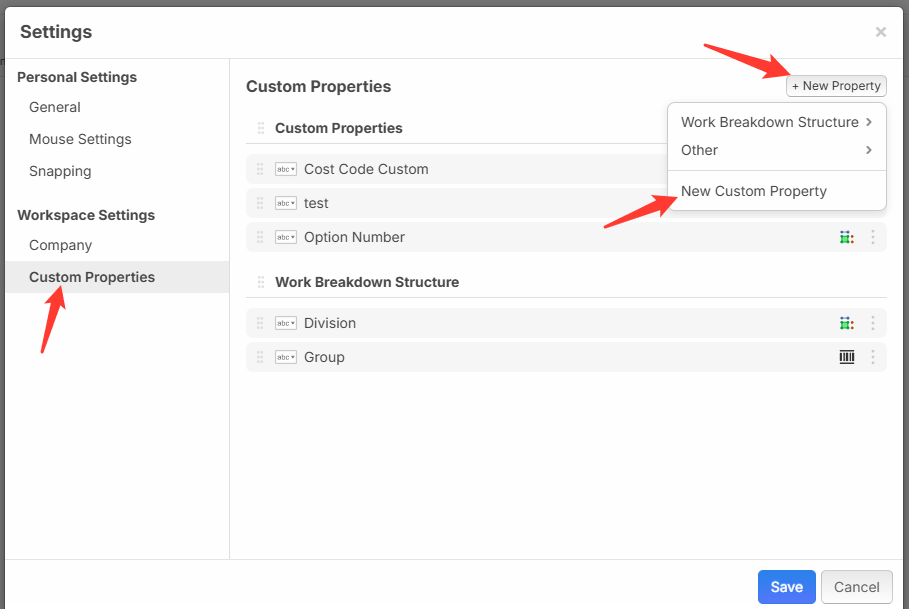Open the abc type dropdown for Division

(x=286, y=323)
